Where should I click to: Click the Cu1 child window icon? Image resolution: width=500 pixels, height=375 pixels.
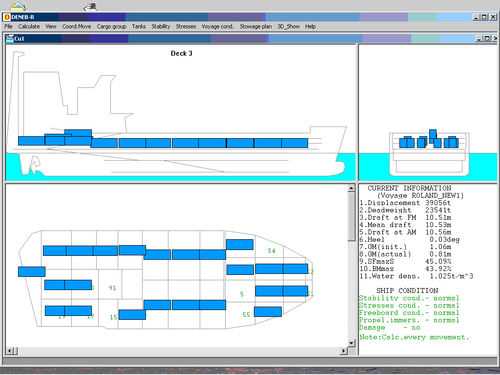10,39
